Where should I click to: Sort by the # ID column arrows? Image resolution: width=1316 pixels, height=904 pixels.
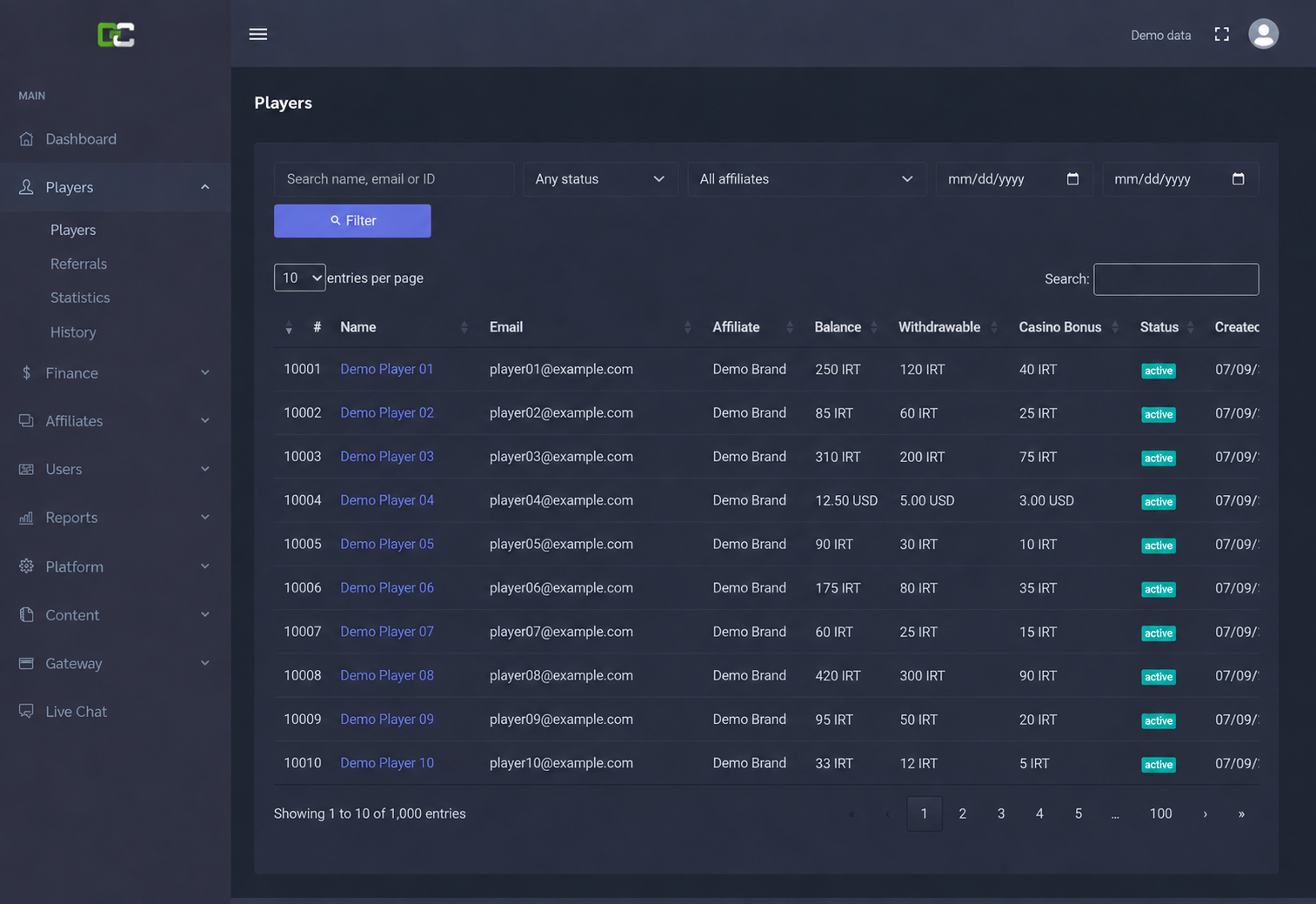click(289, 328)
